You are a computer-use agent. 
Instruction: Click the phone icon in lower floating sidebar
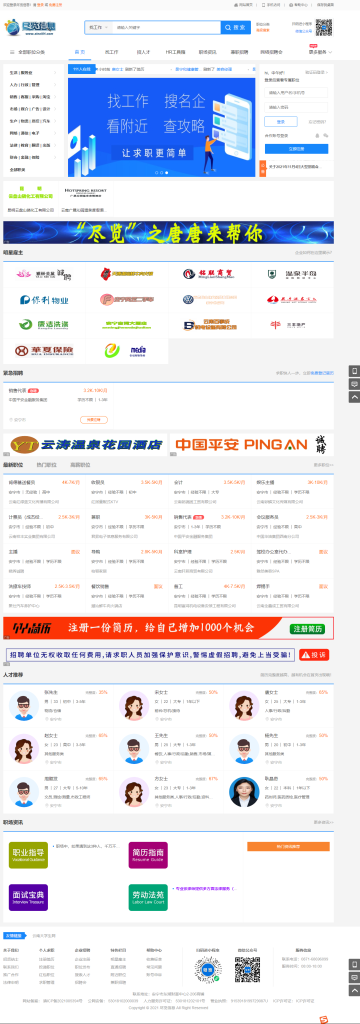354,964
